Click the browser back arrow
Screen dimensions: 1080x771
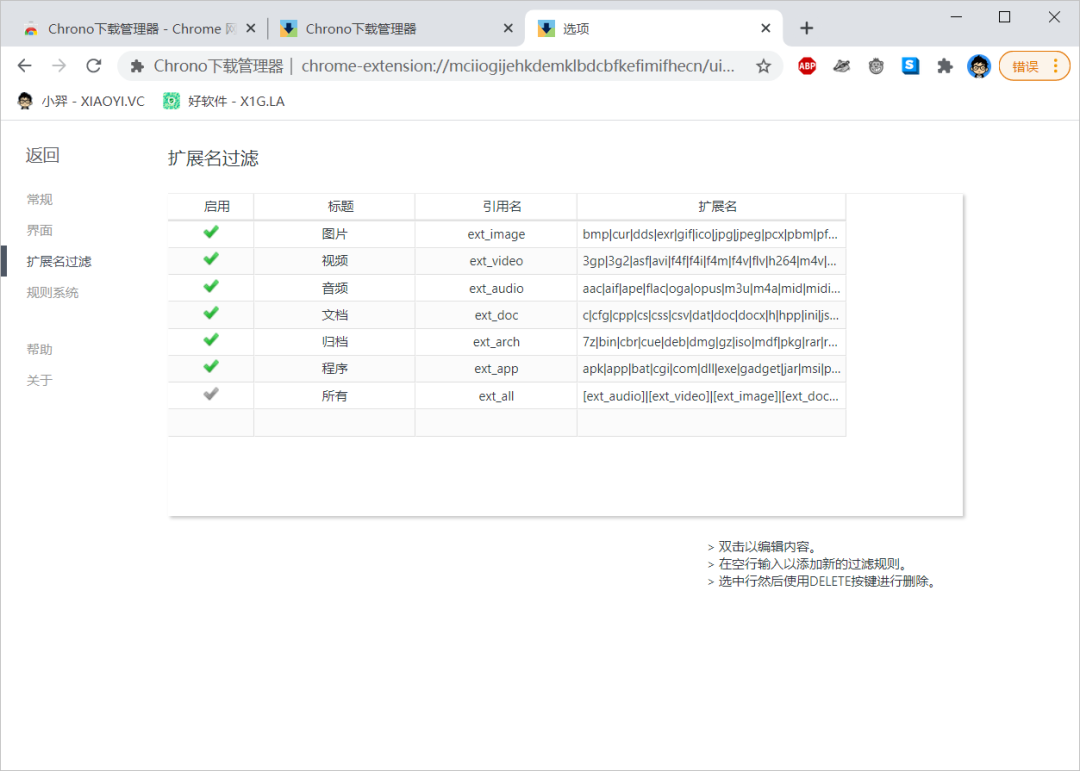[25, 65]
